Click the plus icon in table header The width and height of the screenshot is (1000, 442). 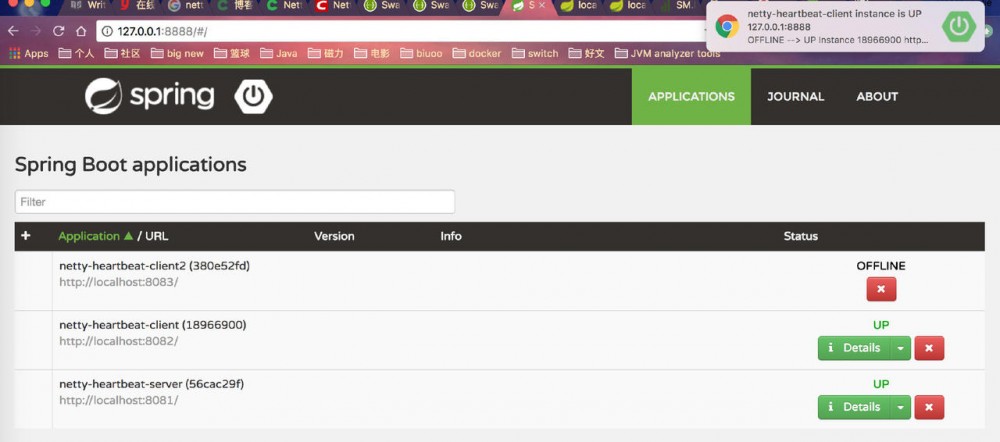tap(26, 236)
